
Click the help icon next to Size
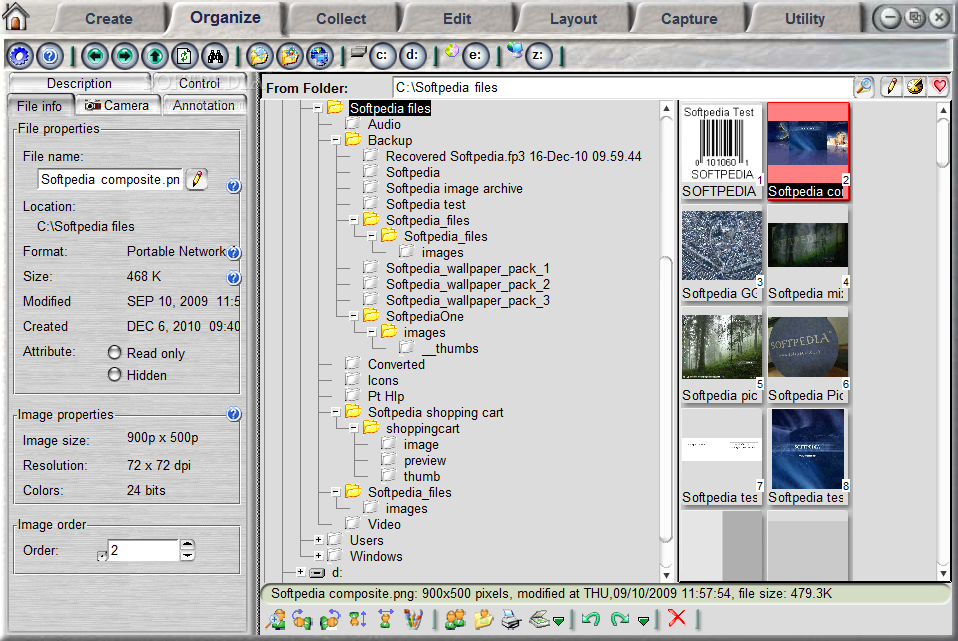click(233, 278)
